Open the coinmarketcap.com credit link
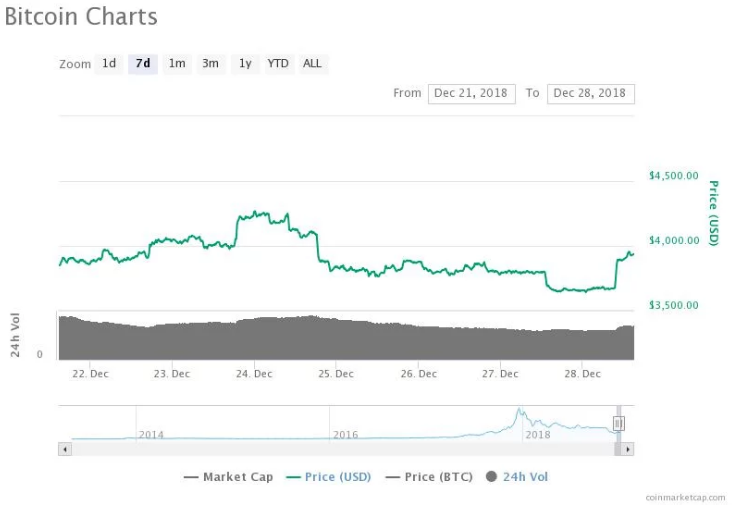Screen dimensions: 741x506 (x=685, y=497)
